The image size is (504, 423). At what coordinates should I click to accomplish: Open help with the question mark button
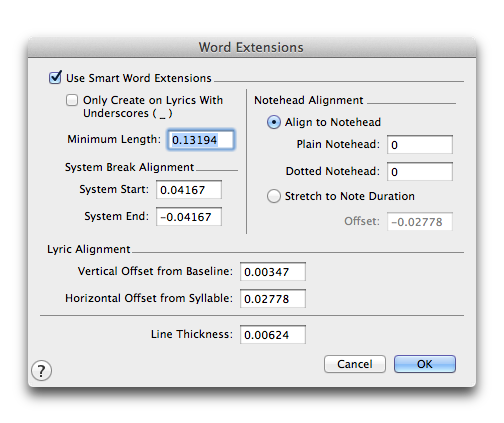tap(41, 371)
